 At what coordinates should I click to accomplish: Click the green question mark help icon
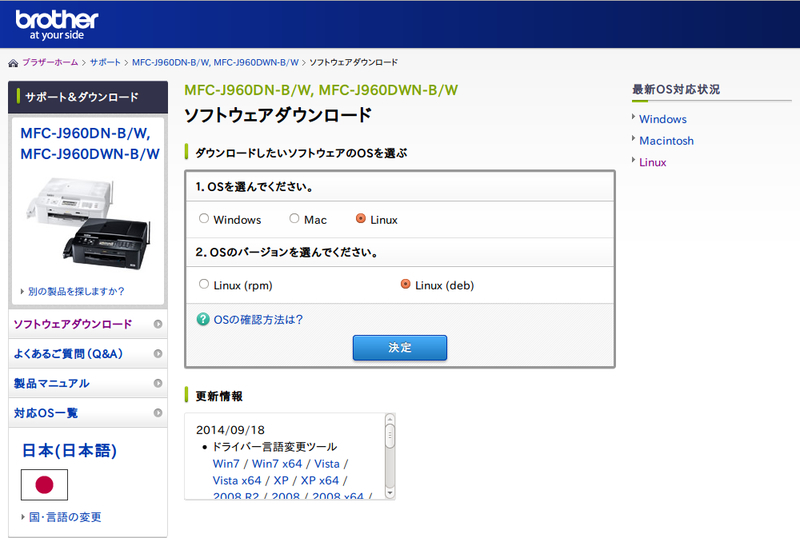(x=203, y=320)
